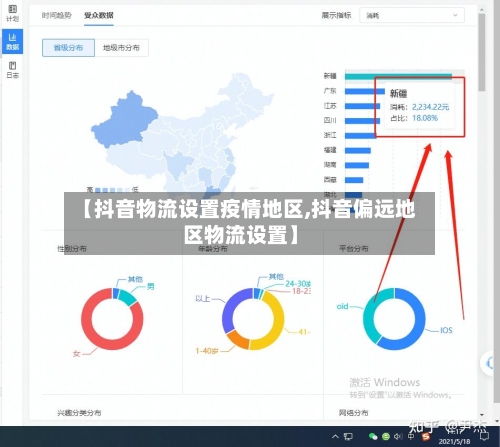500x447 pixels.
Task: Click the 浙江 row label in the bar chart
Action: [x=330, y=135]
